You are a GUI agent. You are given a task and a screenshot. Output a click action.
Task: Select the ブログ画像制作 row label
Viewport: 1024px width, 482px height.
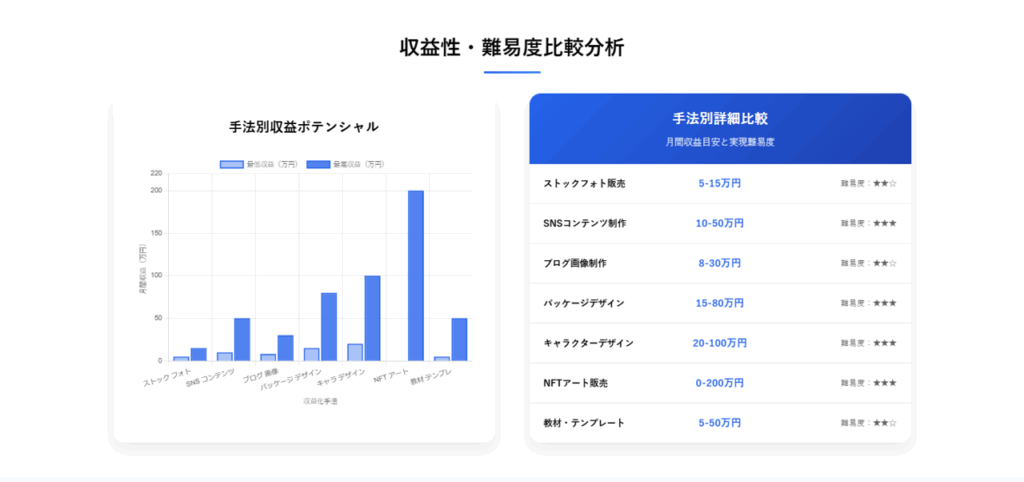(575, 263)
